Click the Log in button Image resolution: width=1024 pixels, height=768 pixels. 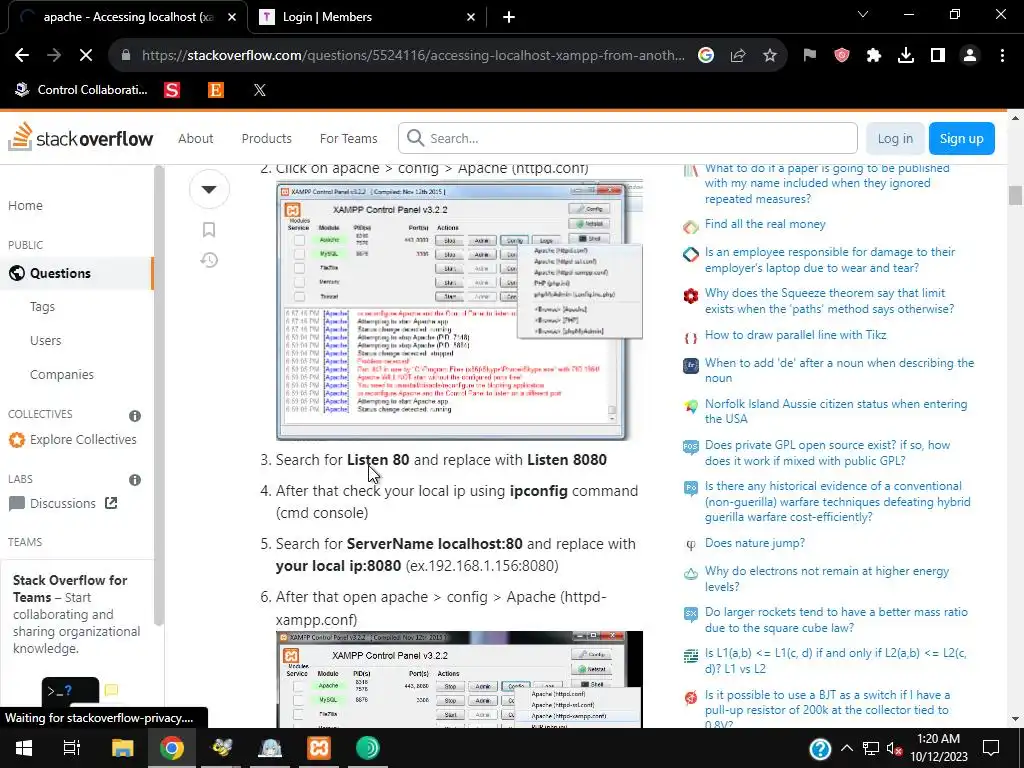point(895,138)
